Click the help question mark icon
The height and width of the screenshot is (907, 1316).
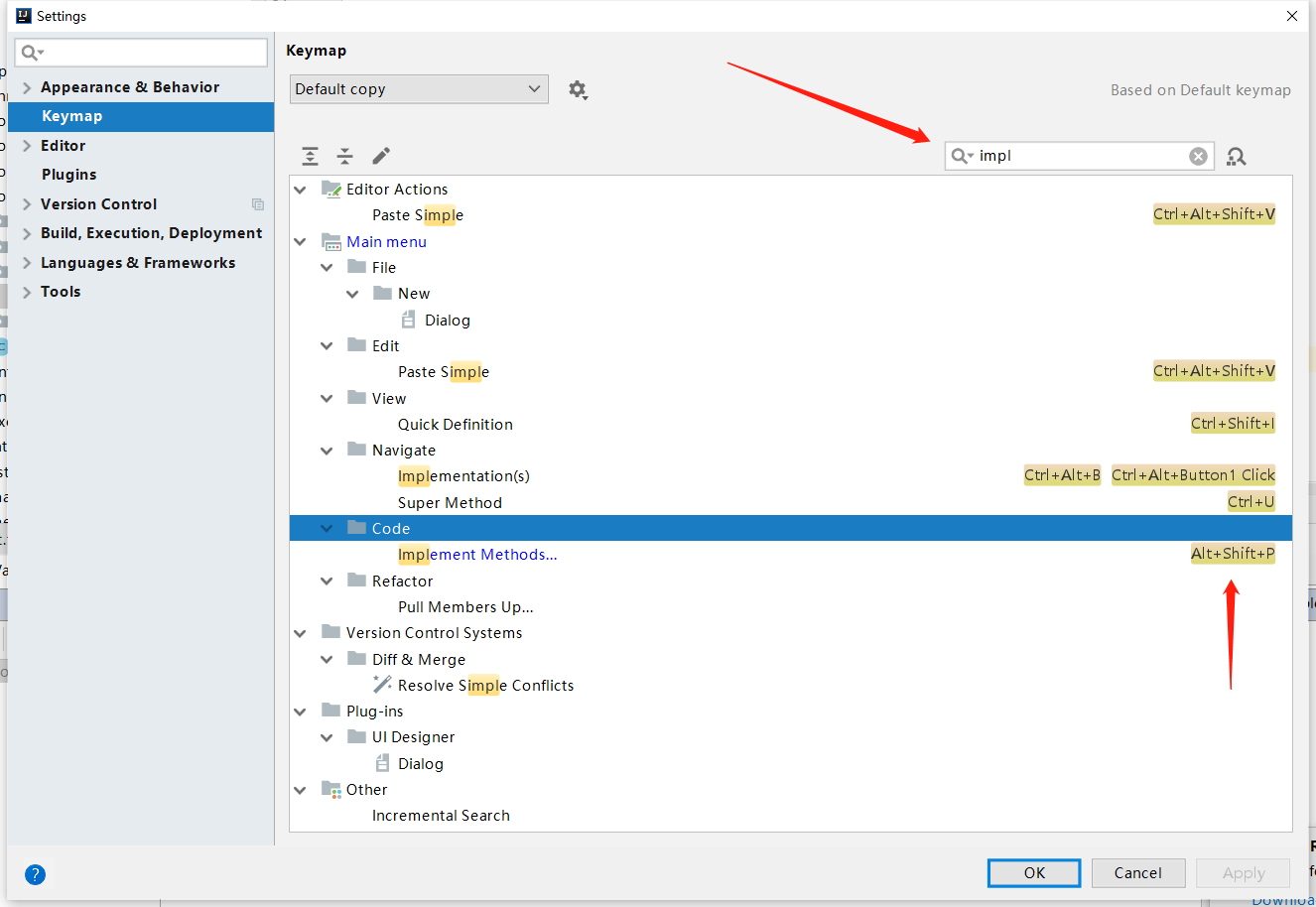coord(35,874)
